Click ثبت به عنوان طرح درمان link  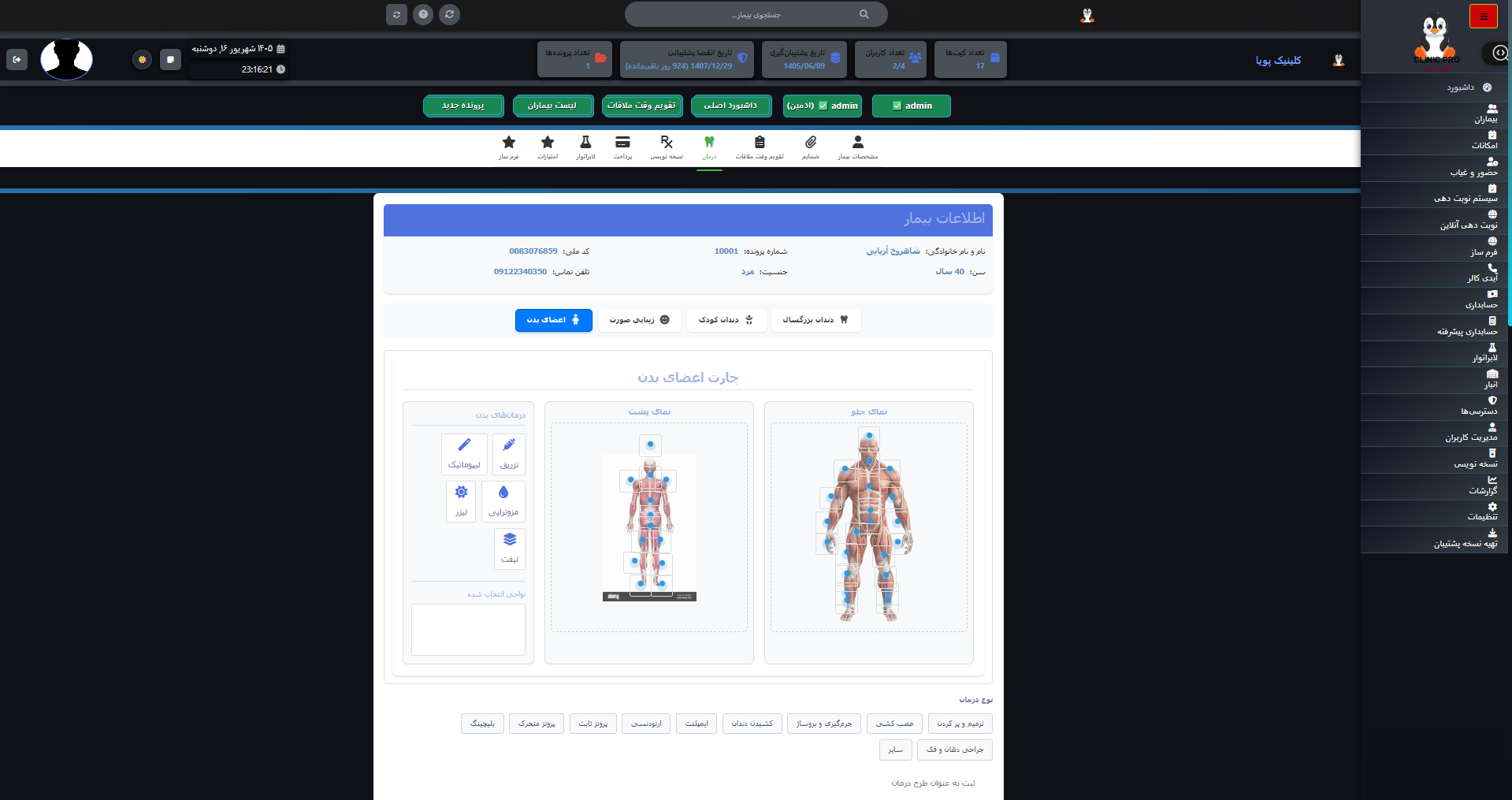(933, 783)
